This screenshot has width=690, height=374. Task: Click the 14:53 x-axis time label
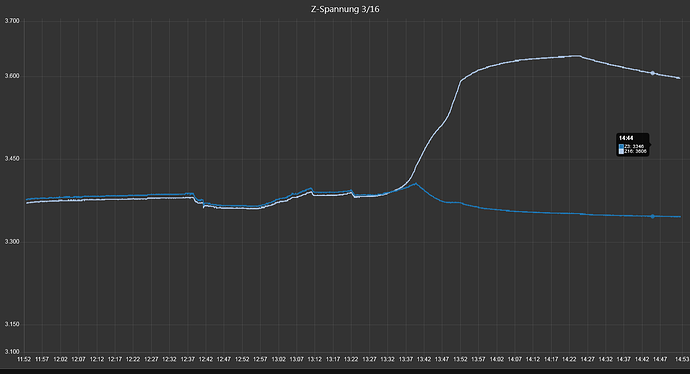682,359
